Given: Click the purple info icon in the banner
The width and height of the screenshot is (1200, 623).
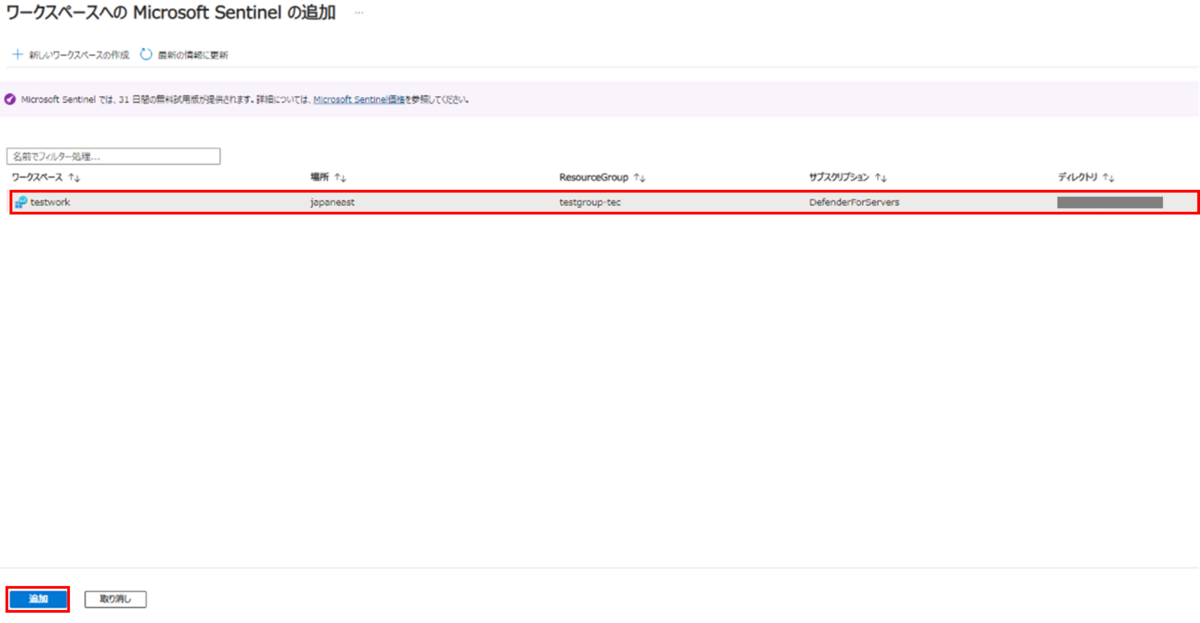Looking at the screenshot, I should 10,100.
